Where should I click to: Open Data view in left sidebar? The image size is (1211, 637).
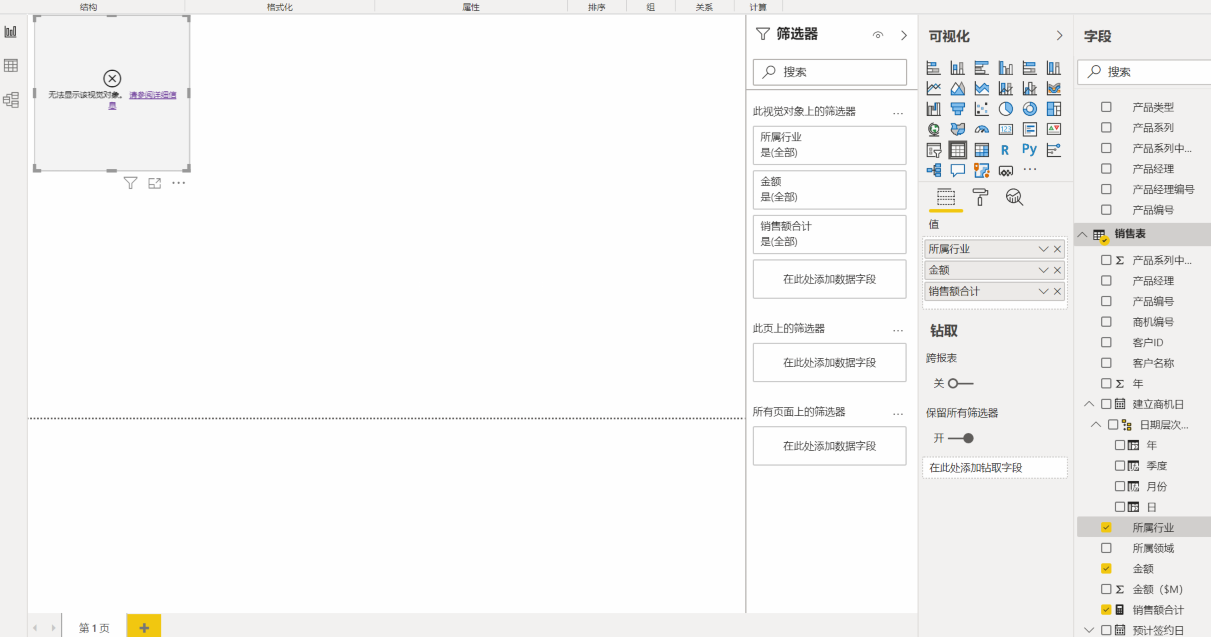[x=11, y=66]
